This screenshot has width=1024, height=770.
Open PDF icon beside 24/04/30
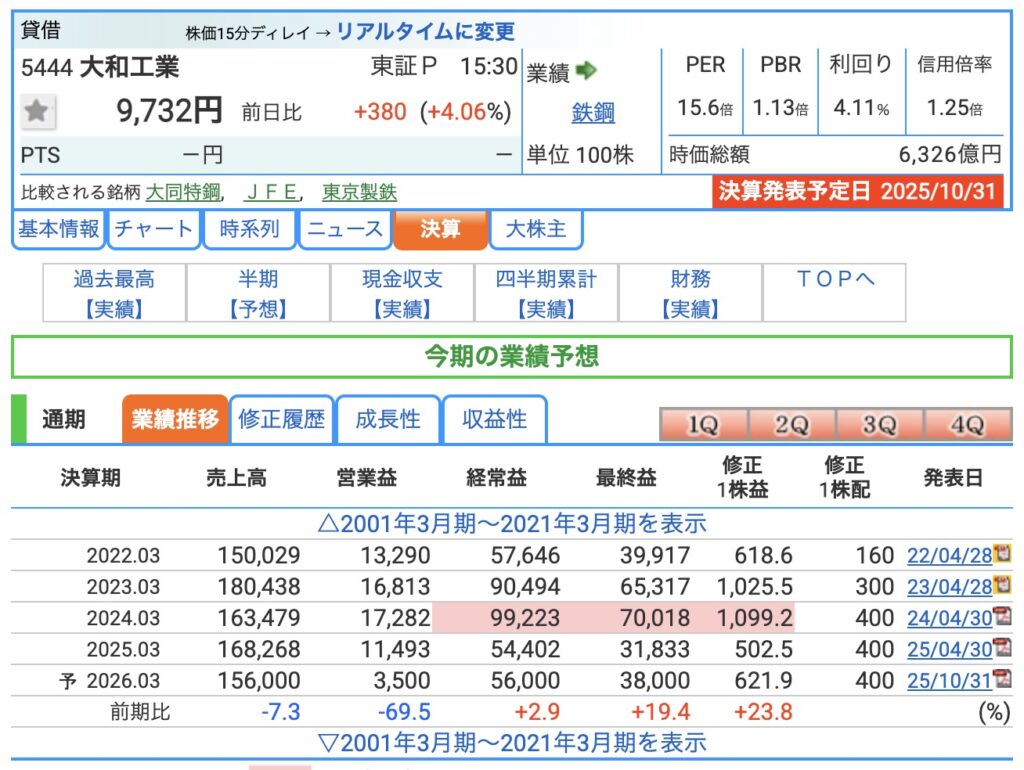[x=1001, y=617]
